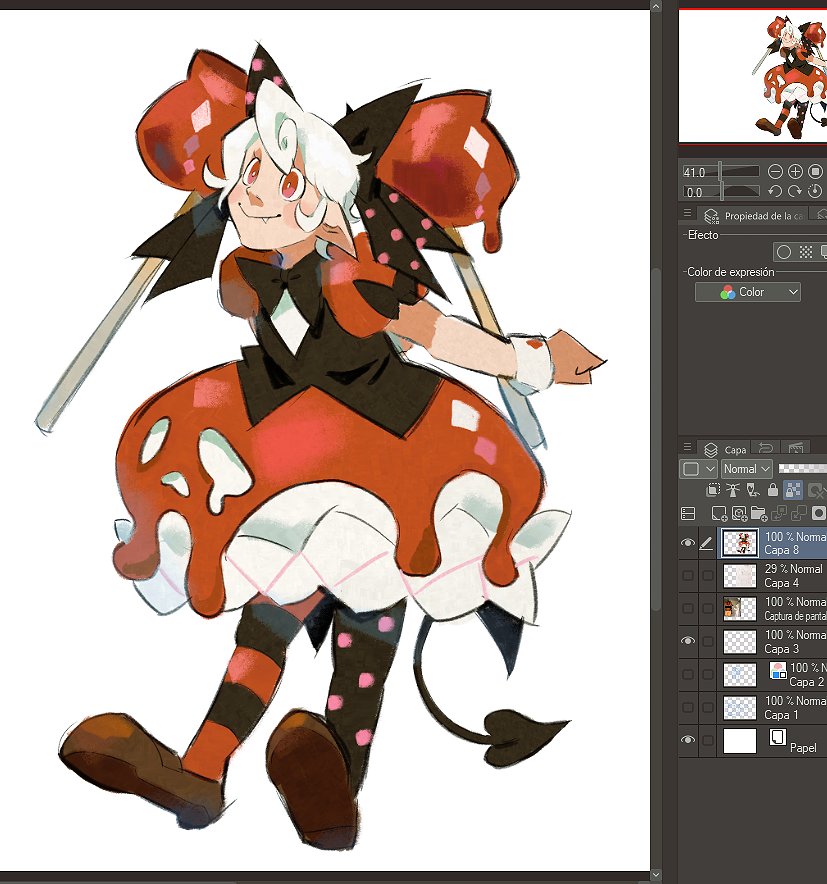Screen dimensions: 827x884
Task: Open the Color expression color dropdown
Action: [x=748, y=292]
